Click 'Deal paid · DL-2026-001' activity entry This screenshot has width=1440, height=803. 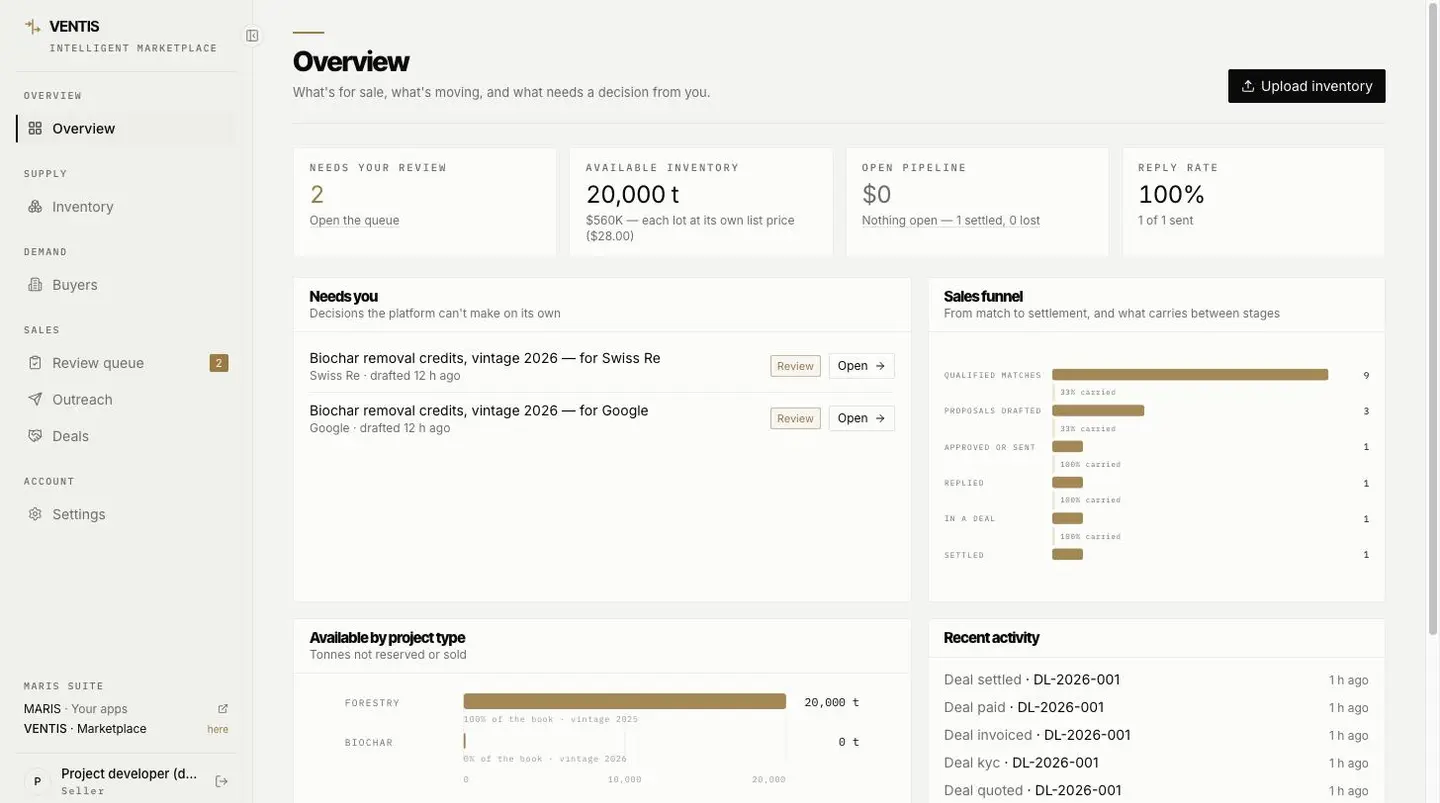(1156, 707)
